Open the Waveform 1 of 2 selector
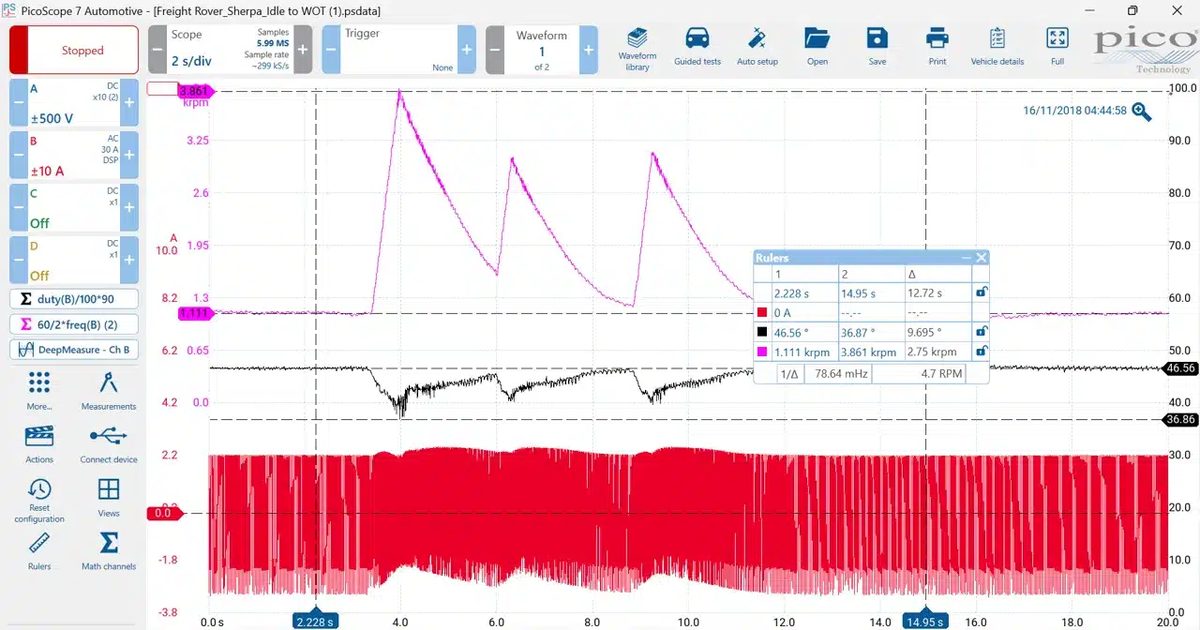This screenshot has width=1200, height=630. (x=541, y=49)
